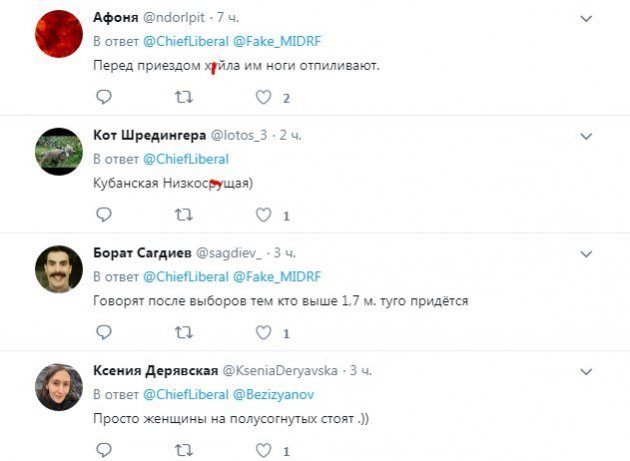The image size is (630, 461).
Task: Expand the options chevron on Афоня's tweet
Action: click(586, 18)
